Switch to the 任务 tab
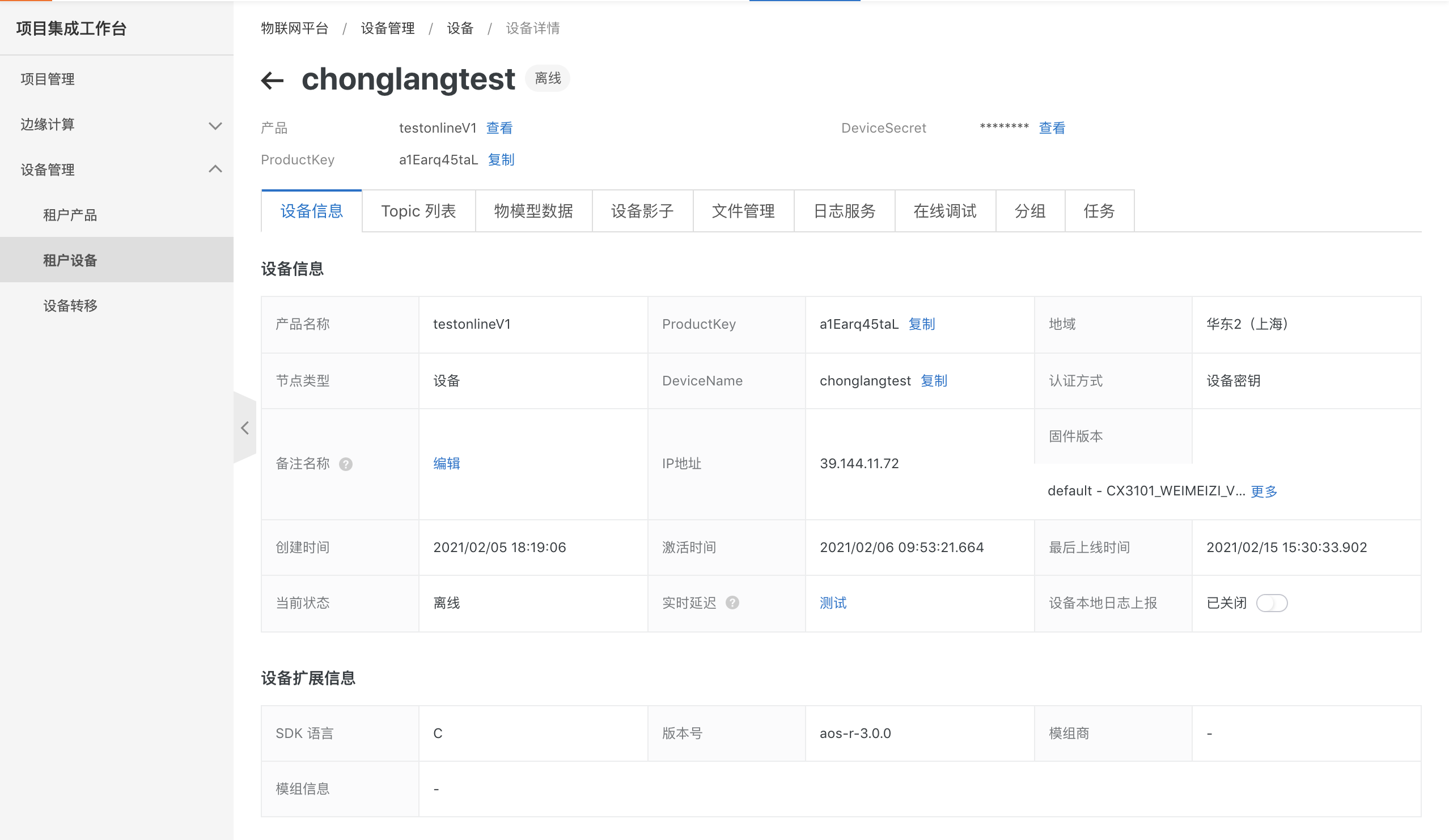Image resolution: width=1449 pixels, height=840 pixels. pos(1099,211)
